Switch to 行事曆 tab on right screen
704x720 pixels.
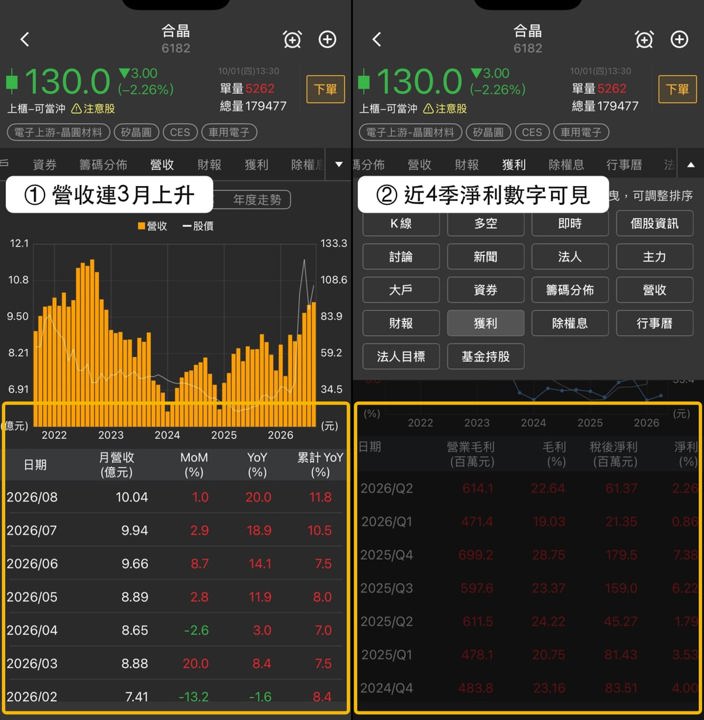pyautogui.click(x=624, y=165)
